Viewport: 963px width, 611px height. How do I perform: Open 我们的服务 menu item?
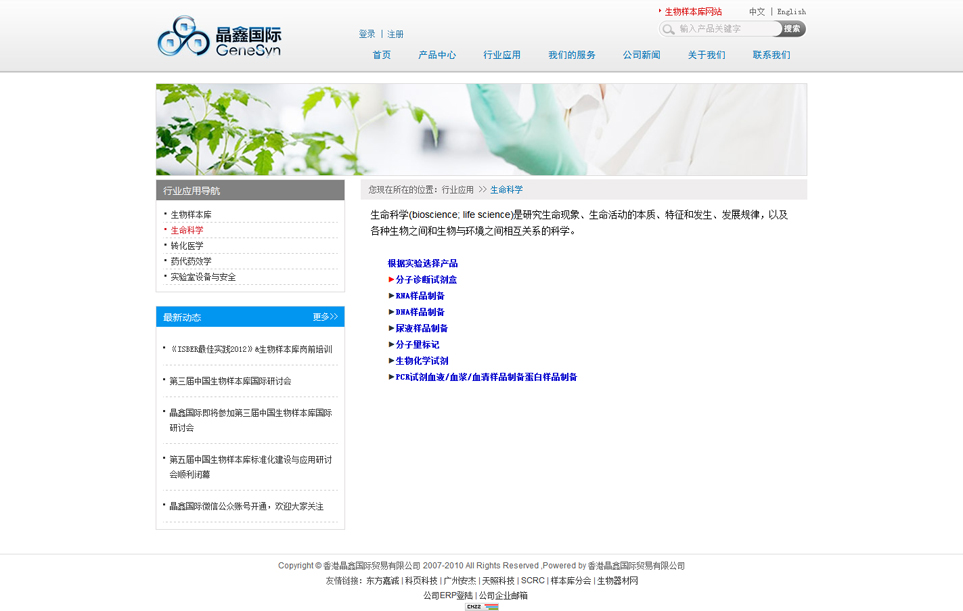click(572, 55)
